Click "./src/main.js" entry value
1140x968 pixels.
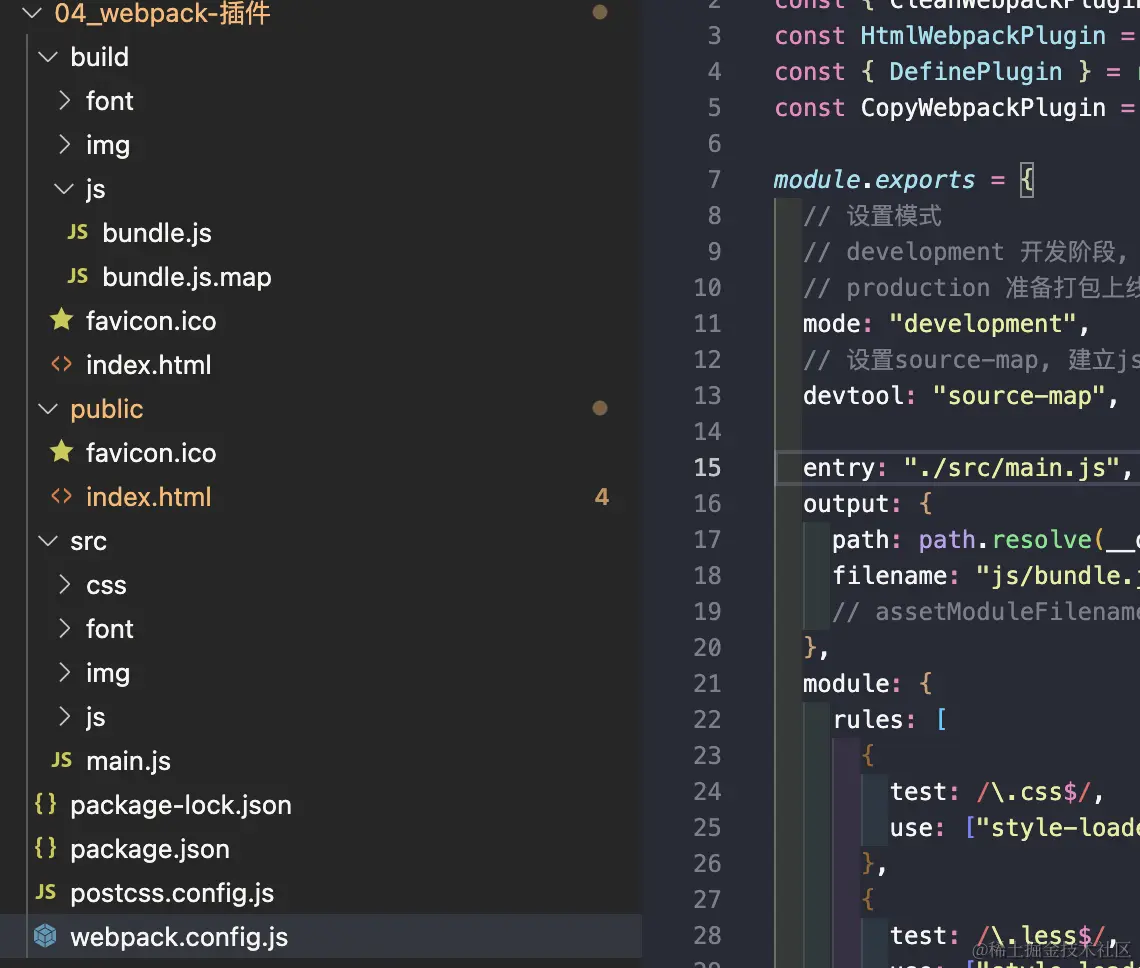click(1011, 467)
